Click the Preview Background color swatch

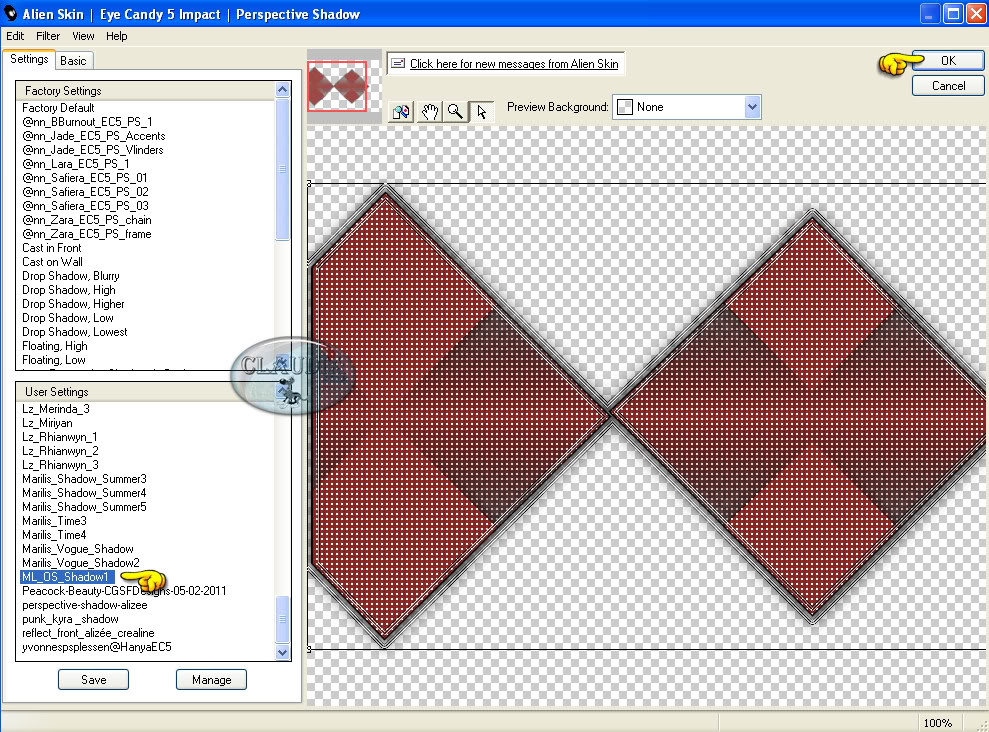pyautogui.click(x=624, y=107)
